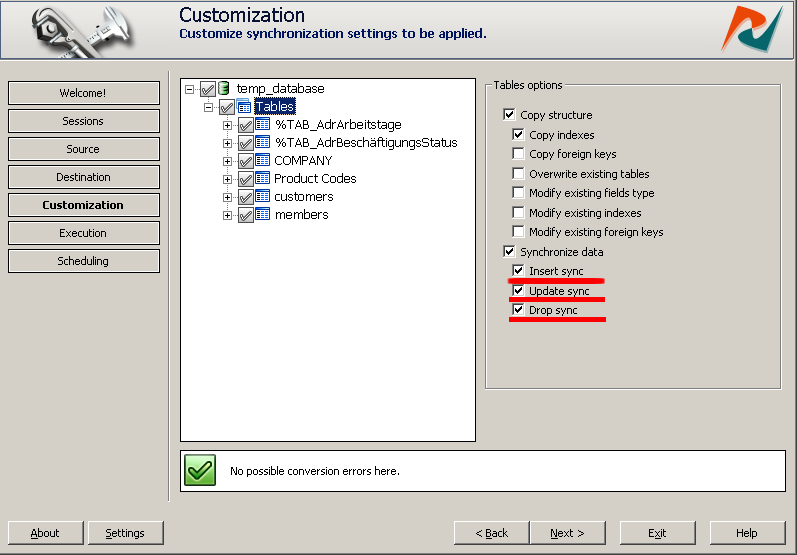The image size is (797, 555).
Task: Click the Next > button
Action: pyautogui.click(x=568, y=533)
